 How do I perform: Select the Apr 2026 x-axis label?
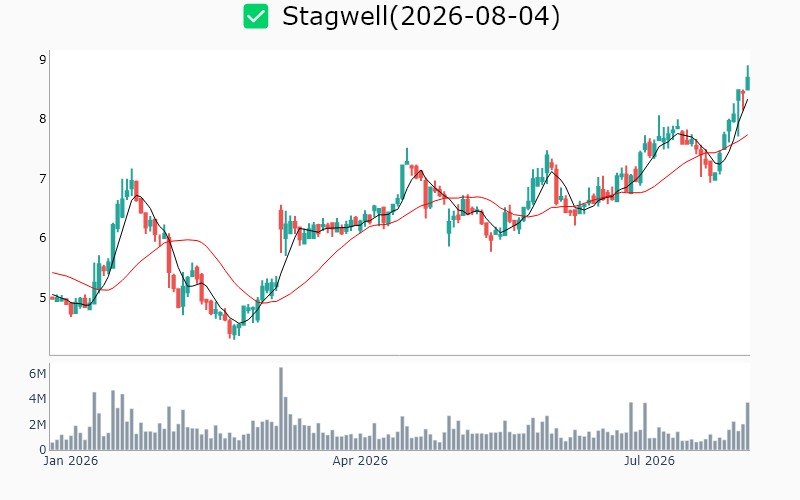pos(360,461)
